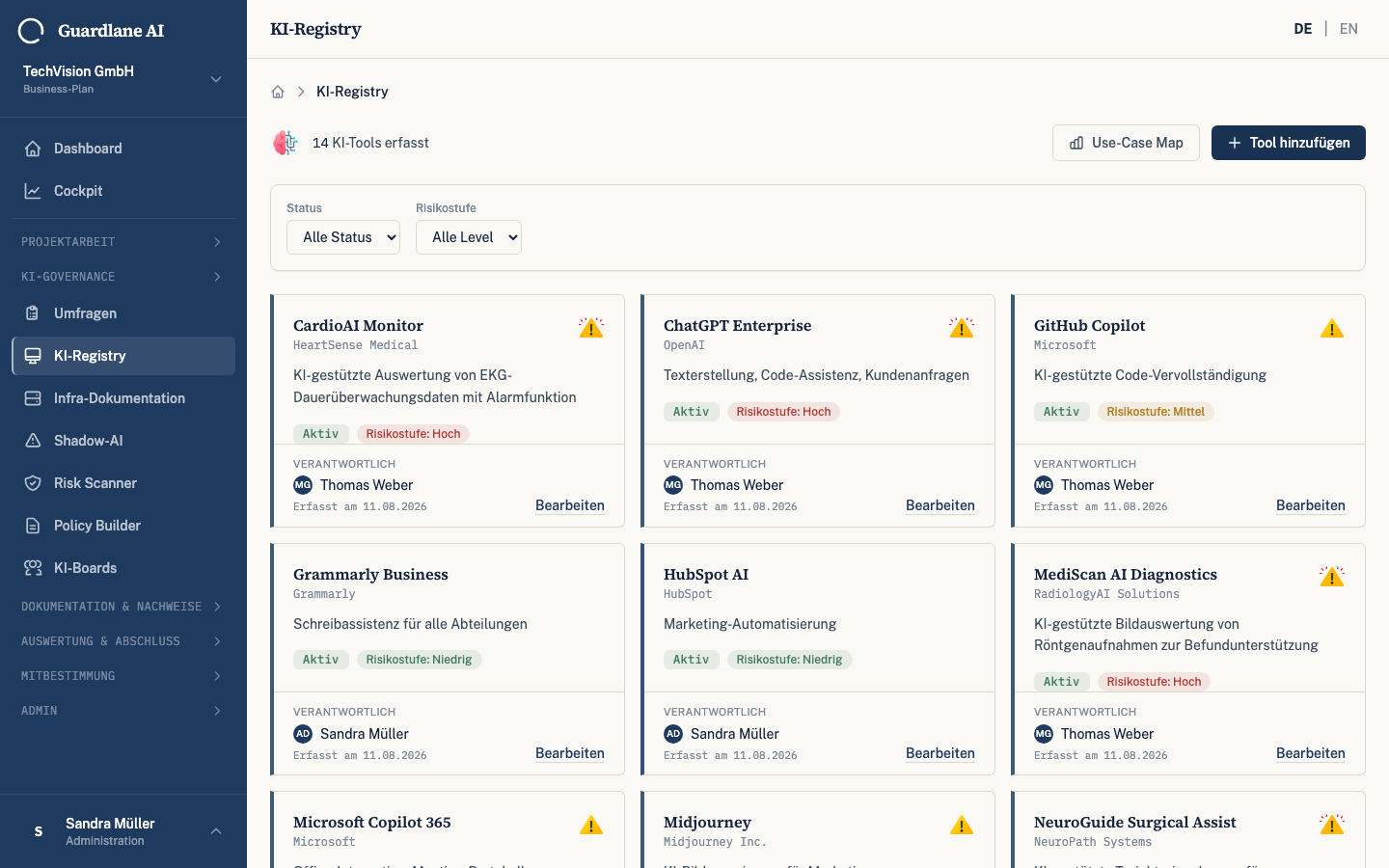Click the Guardlane AI logo icon
The image size is (1389, 868).
31,31
